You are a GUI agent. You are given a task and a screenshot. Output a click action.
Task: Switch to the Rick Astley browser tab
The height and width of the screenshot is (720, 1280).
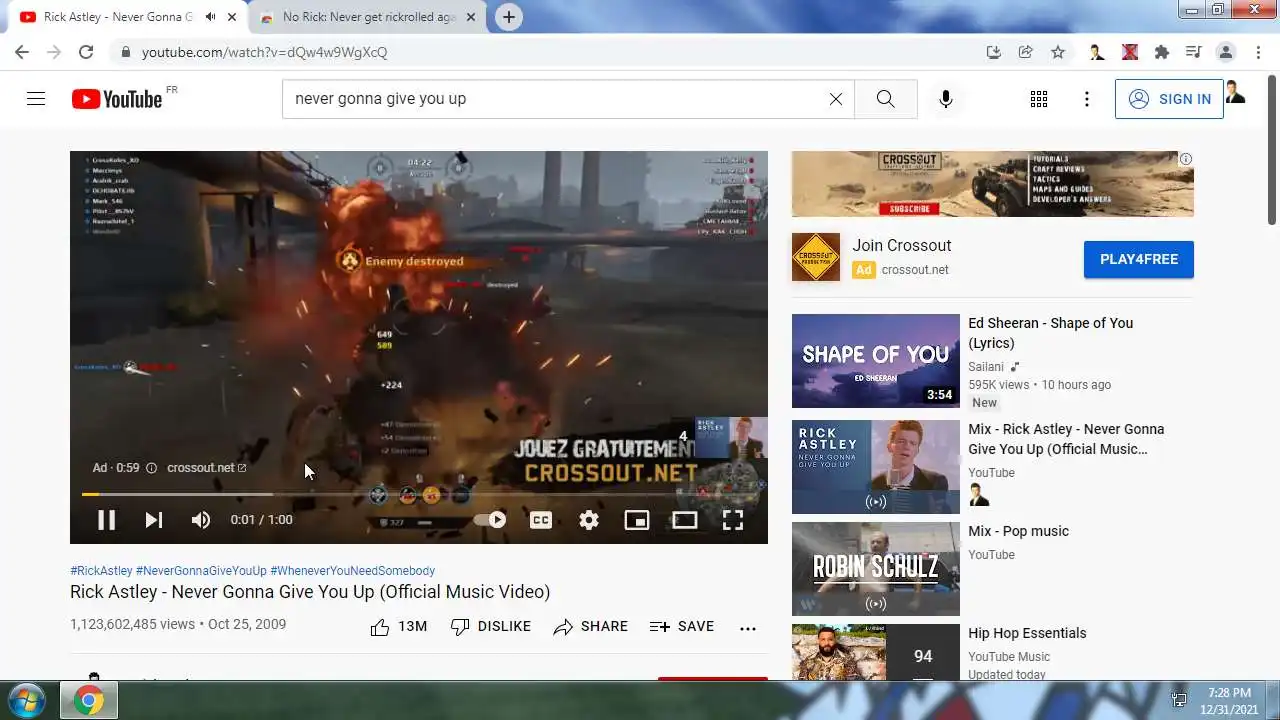tap(118, 17)
